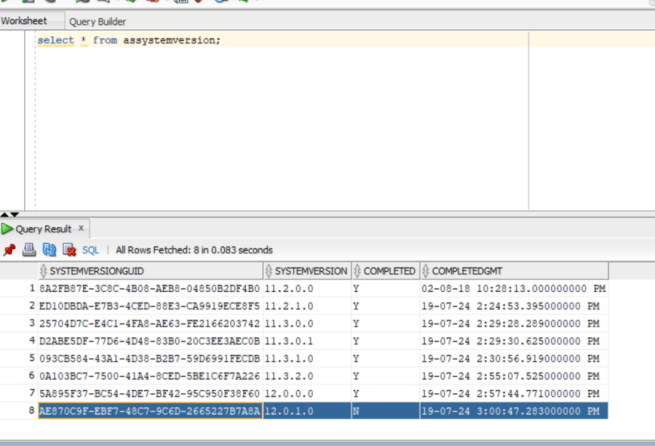Collapse the editor pane with the up arrow
This screenshot has height=446, width=655.
coord(4,215)
